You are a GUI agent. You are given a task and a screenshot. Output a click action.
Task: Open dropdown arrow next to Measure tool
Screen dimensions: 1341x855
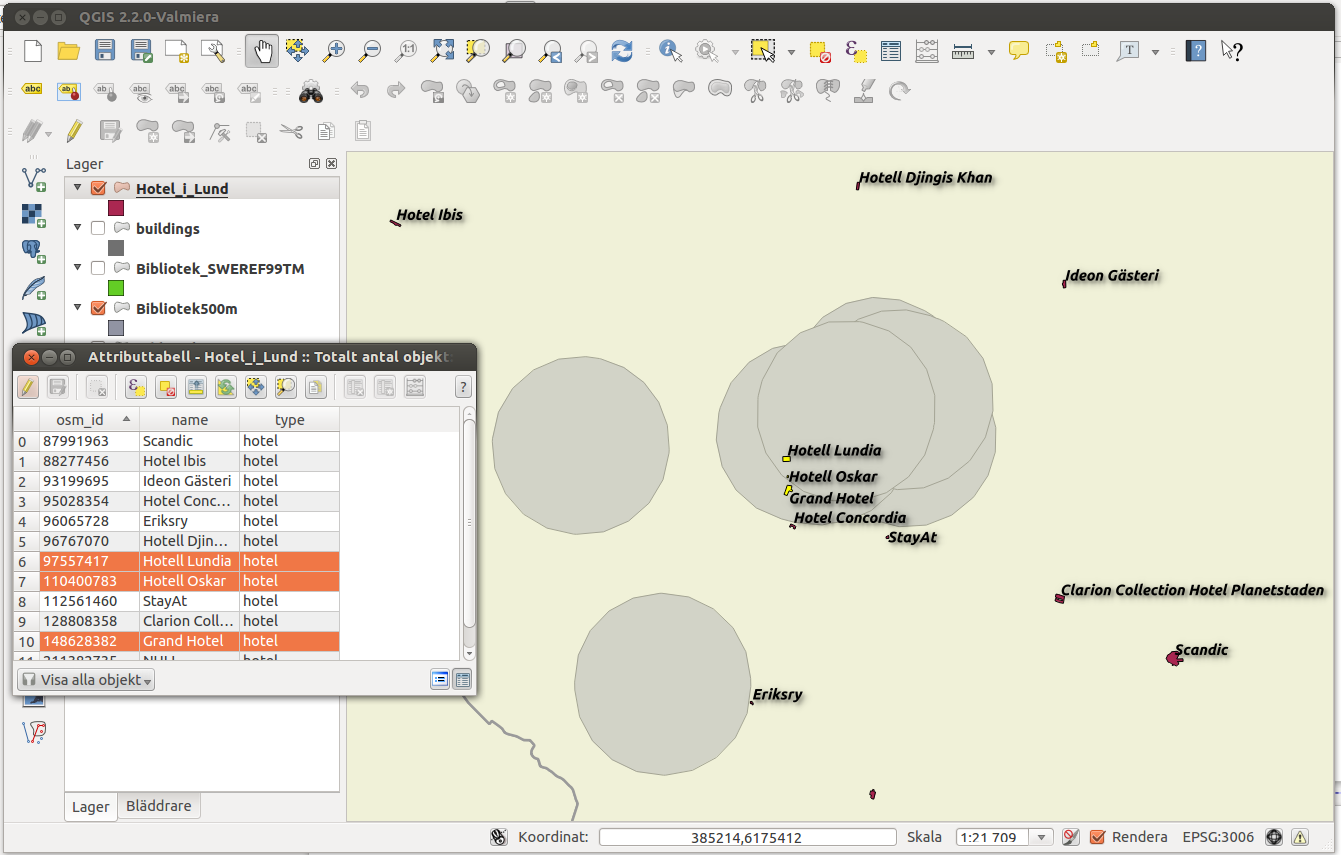tap(991, 52)
